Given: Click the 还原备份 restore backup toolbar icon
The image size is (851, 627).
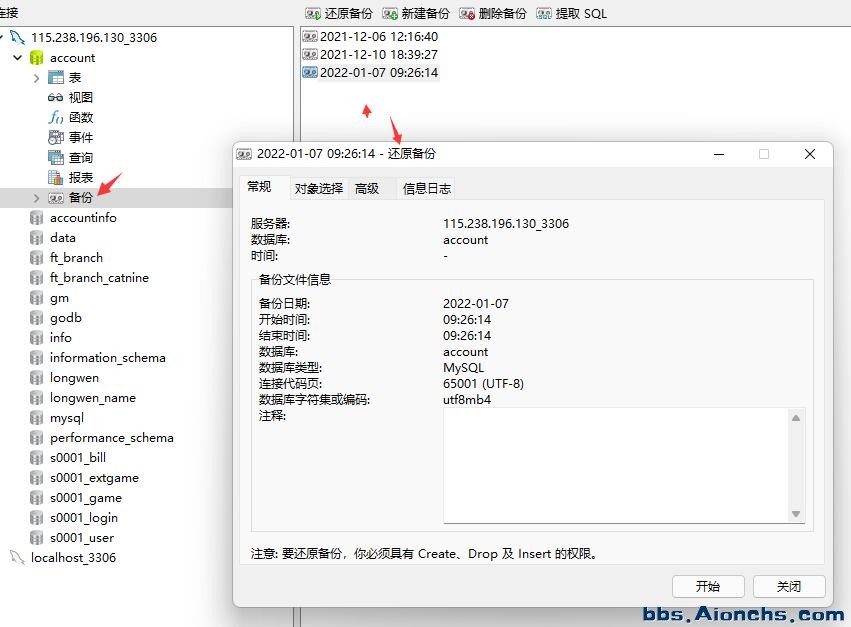Looking at the screenshot, I should tap(313, 14).
